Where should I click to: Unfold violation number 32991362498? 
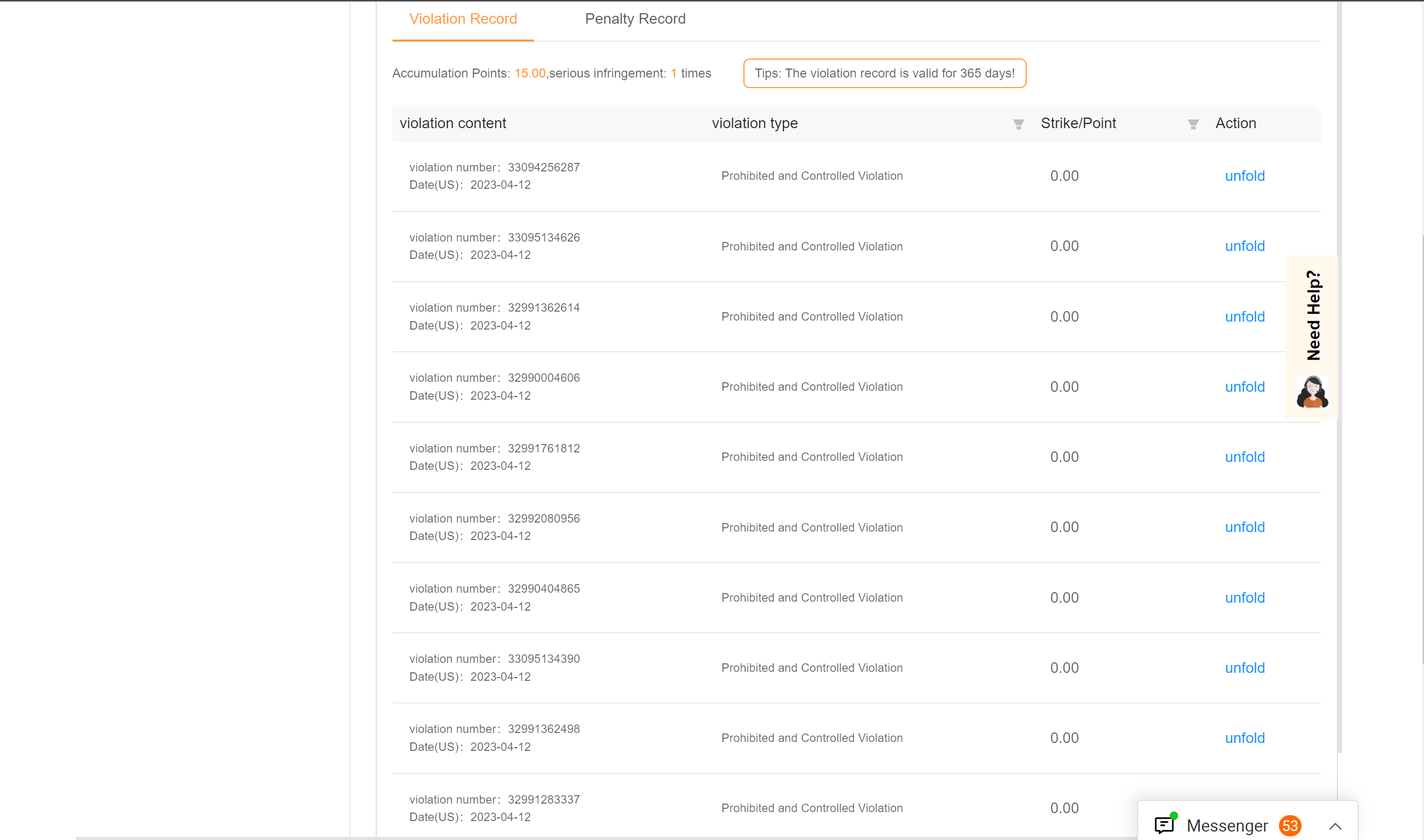(x=1245, y=738)
